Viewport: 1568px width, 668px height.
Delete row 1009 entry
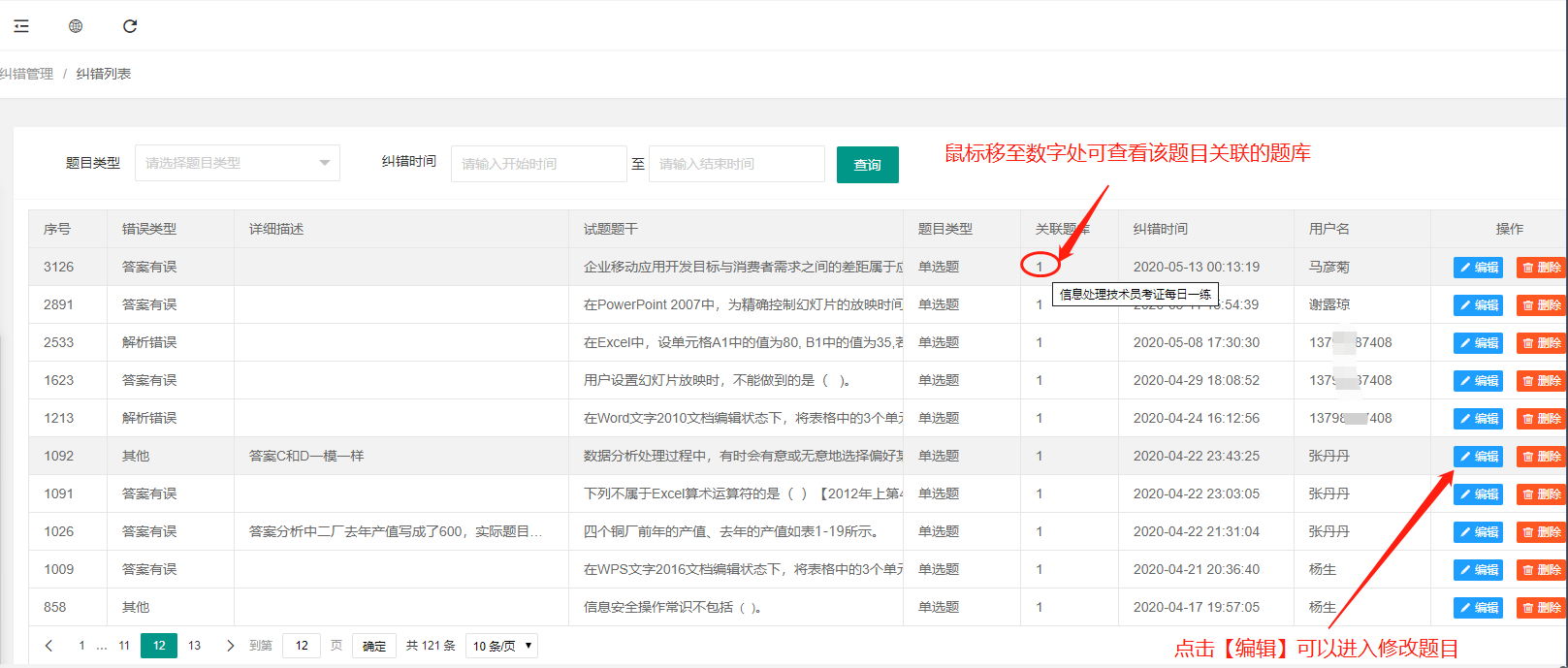coord(1541,570)
